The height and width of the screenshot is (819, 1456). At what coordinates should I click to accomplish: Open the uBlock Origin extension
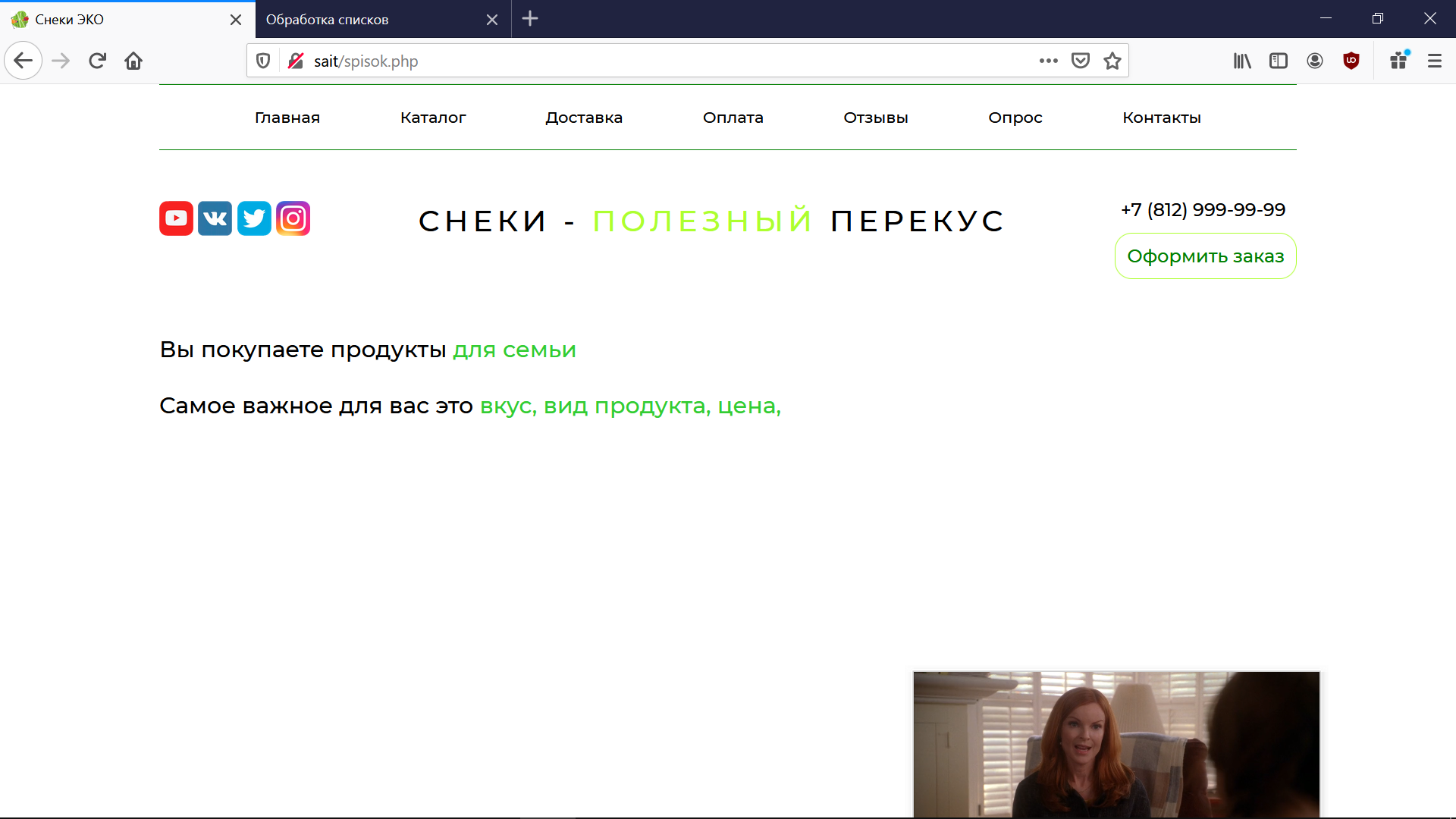[1351, 61]
